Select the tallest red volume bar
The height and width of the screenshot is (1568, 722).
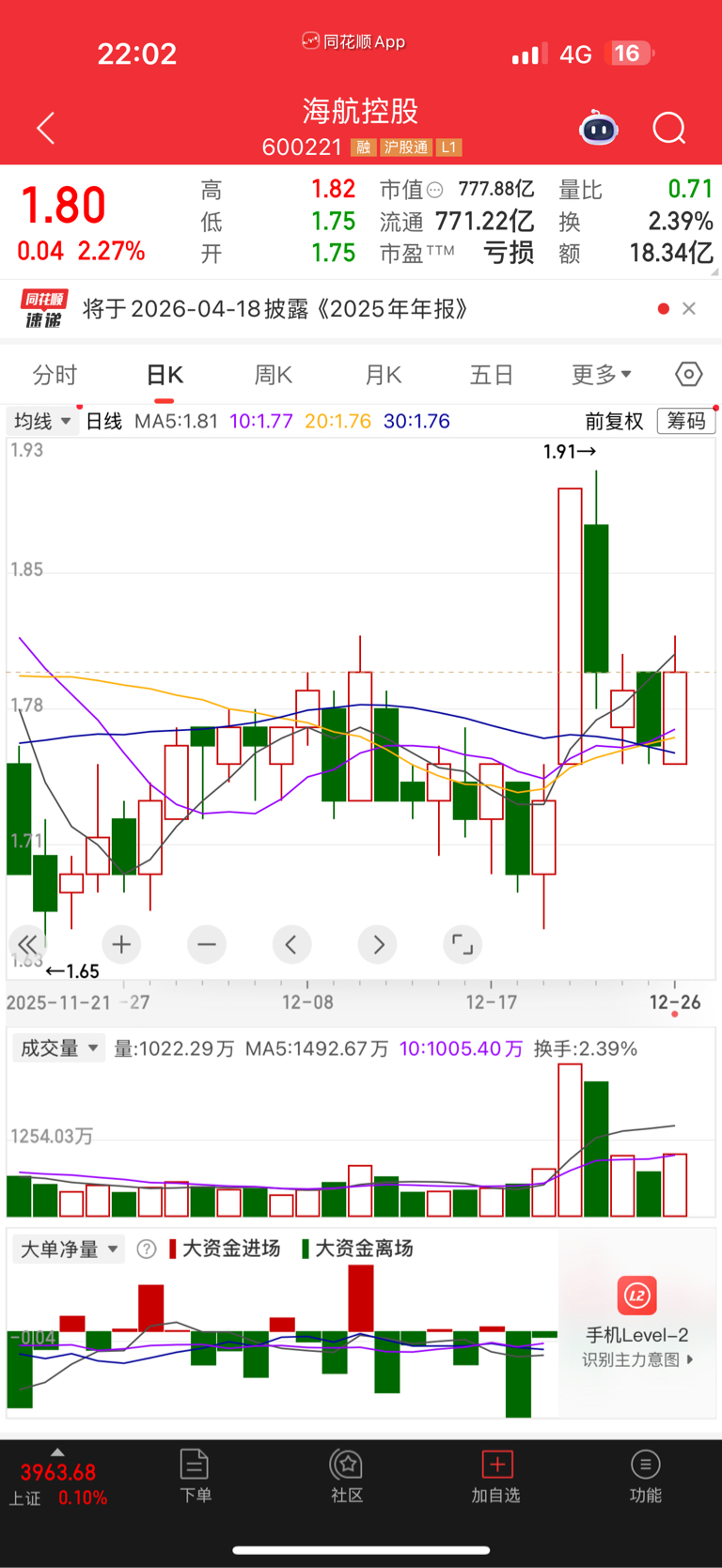click(570, 1141)
